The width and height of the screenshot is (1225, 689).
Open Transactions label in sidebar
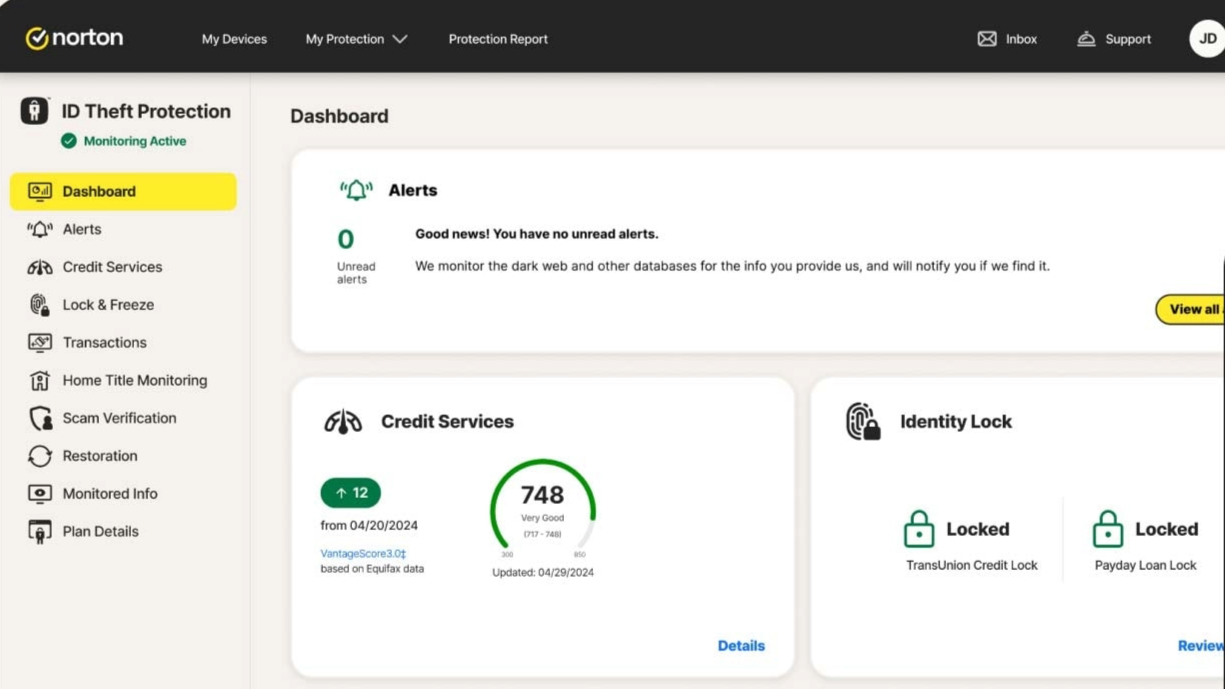coord(105,342)
